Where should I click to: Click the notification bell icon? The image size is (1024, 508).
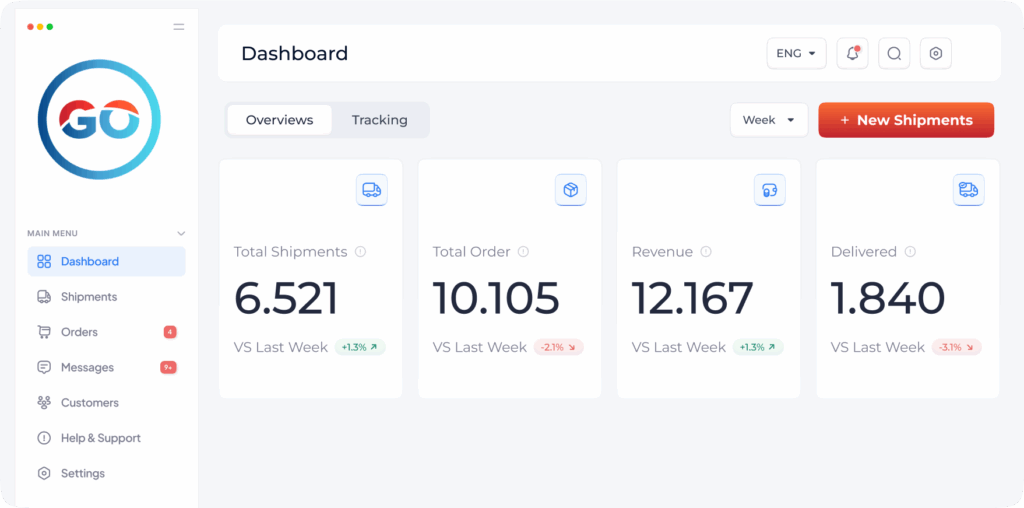[852, 54]
